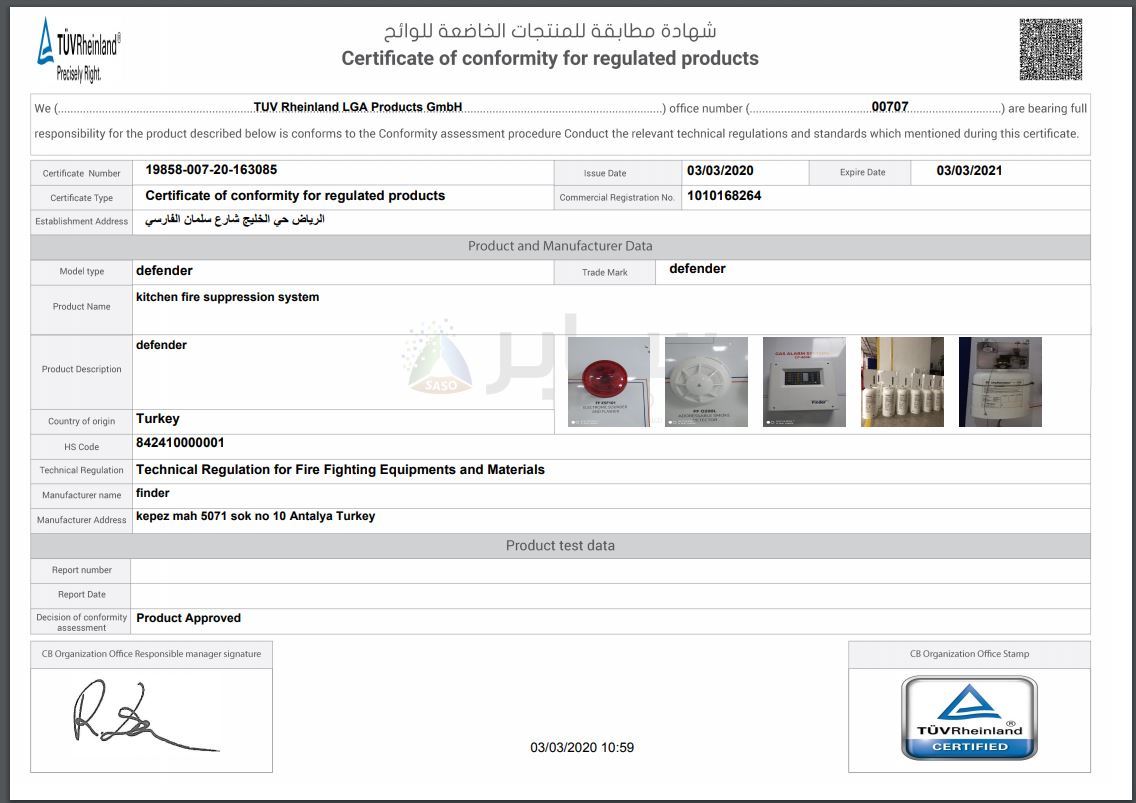Screen dimensions: 1136x803
Task: Click the Product Approved decision text
Action: click(188, 618)
